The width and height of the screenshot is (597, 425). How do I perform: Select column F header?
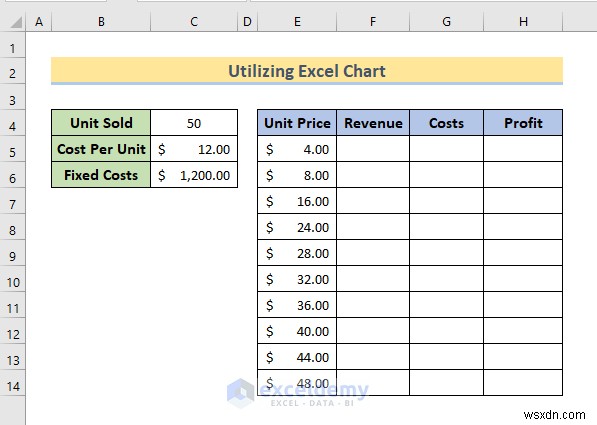click(373, 22)
